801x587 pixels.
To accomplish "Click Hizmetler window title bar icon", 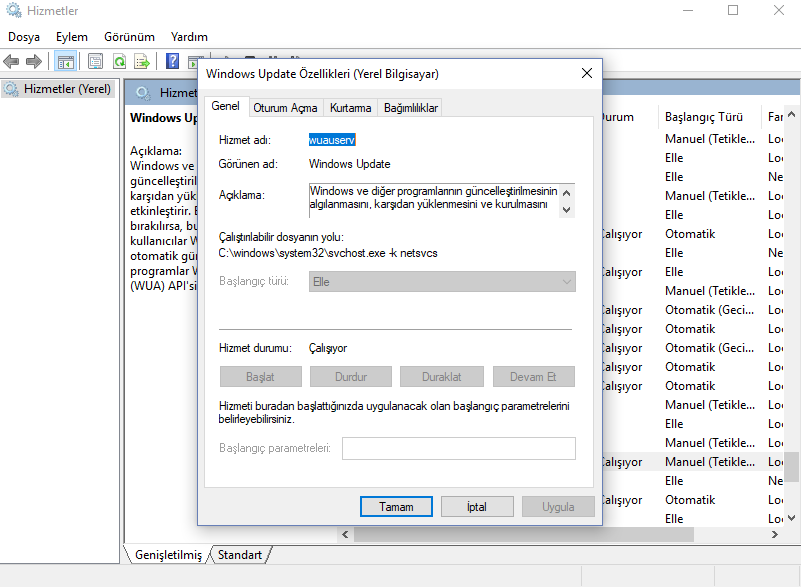I will point(14,10).
